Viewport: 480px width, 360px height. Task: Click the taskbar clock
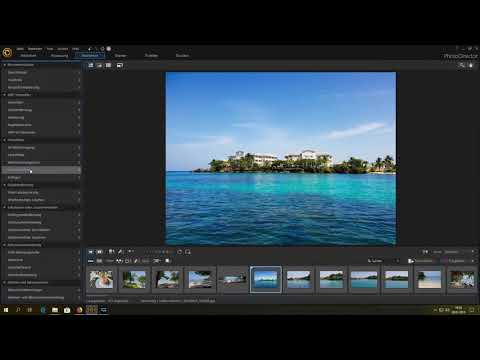point(458,310)
